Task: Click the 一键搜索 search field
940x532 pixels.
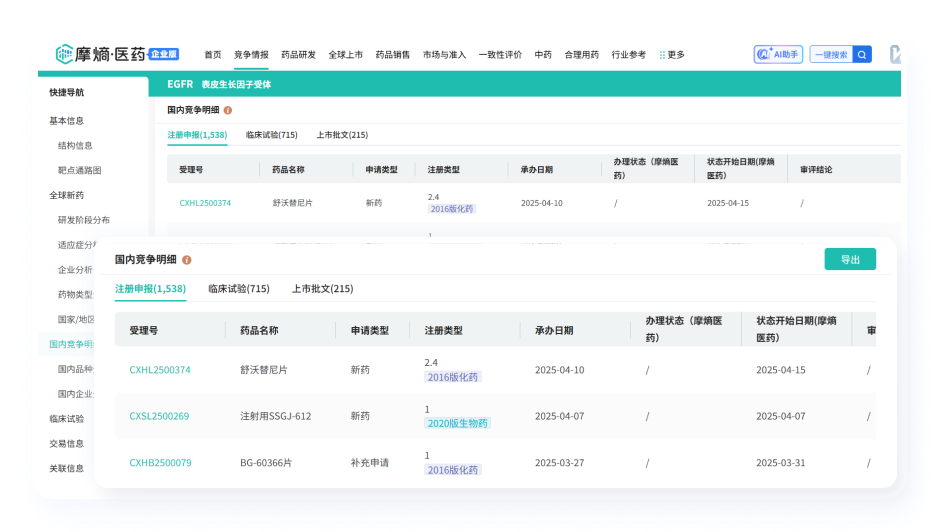Action: pos(831,55)
